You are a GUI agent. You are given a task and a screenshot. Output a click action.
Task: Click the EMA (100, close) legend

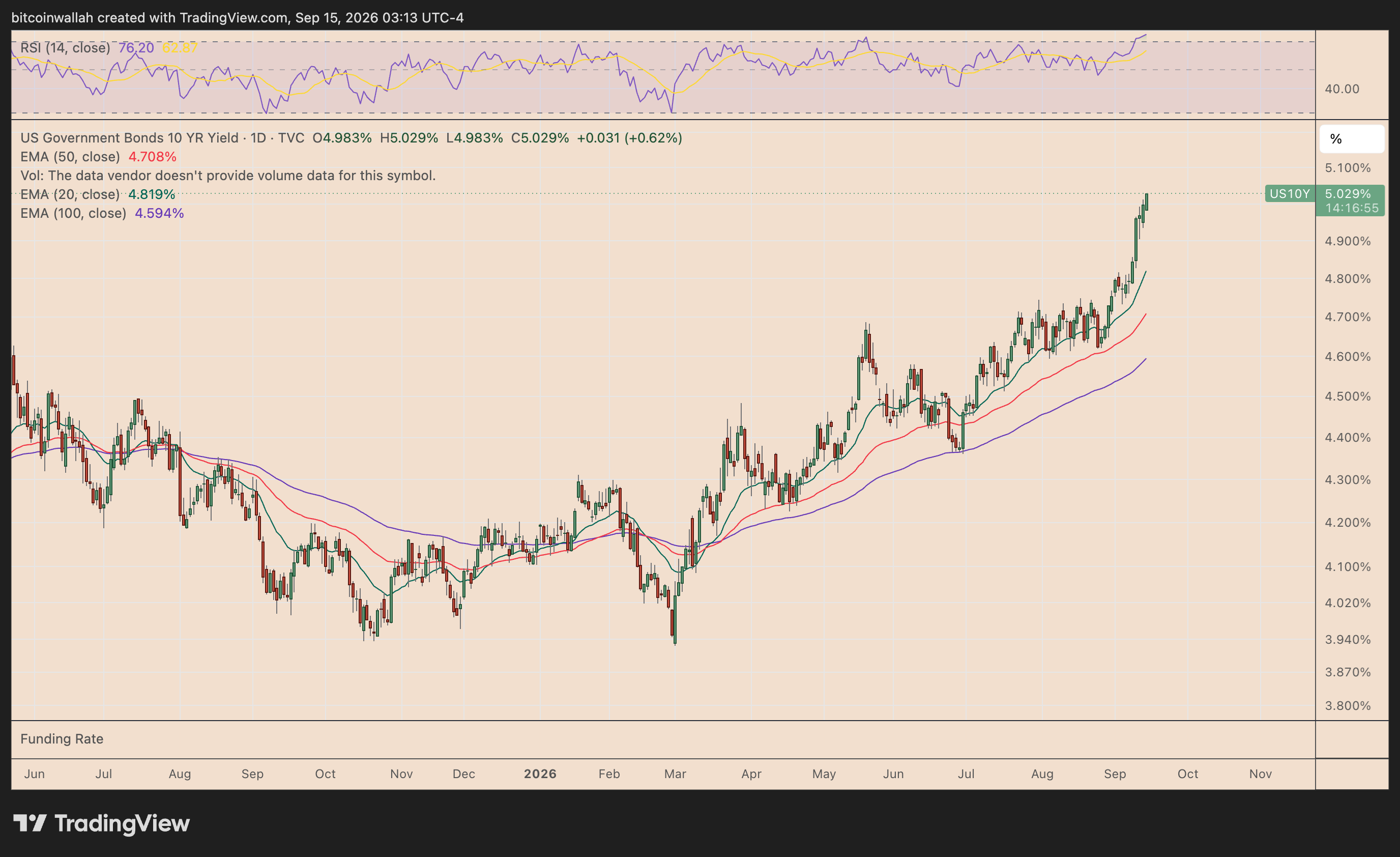click(73, 213)
